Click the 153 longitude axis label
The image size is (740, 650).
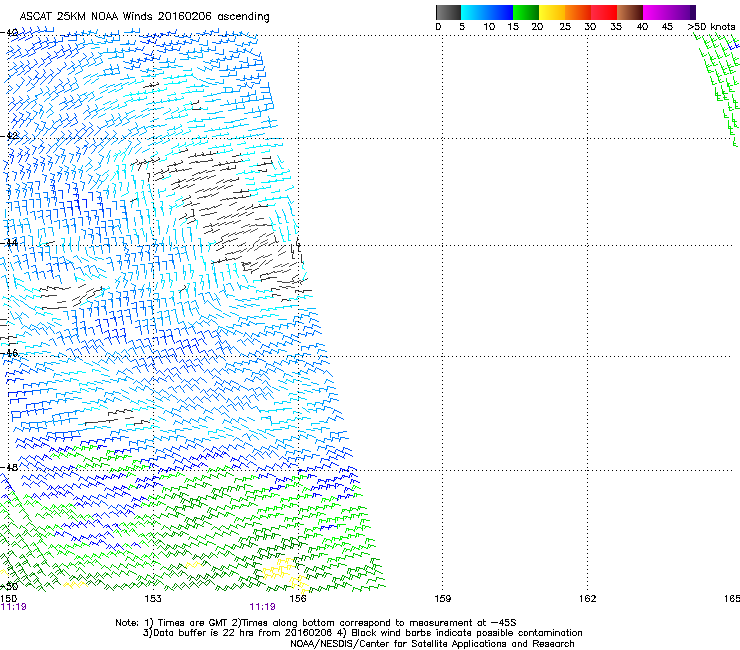coord(153,599)
